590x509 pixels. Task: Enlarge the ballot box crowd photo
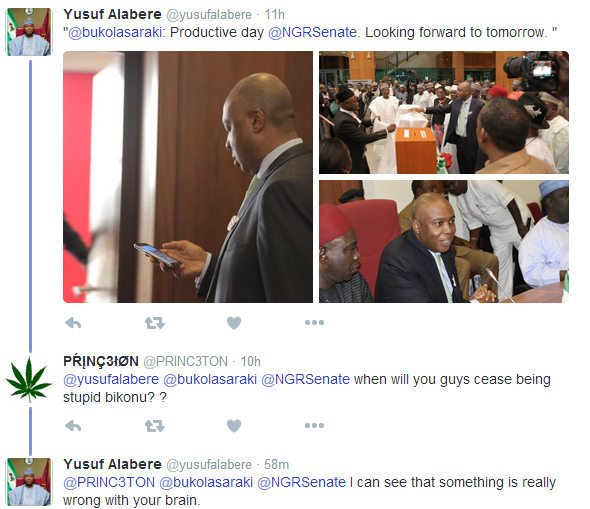pos(444,112)
